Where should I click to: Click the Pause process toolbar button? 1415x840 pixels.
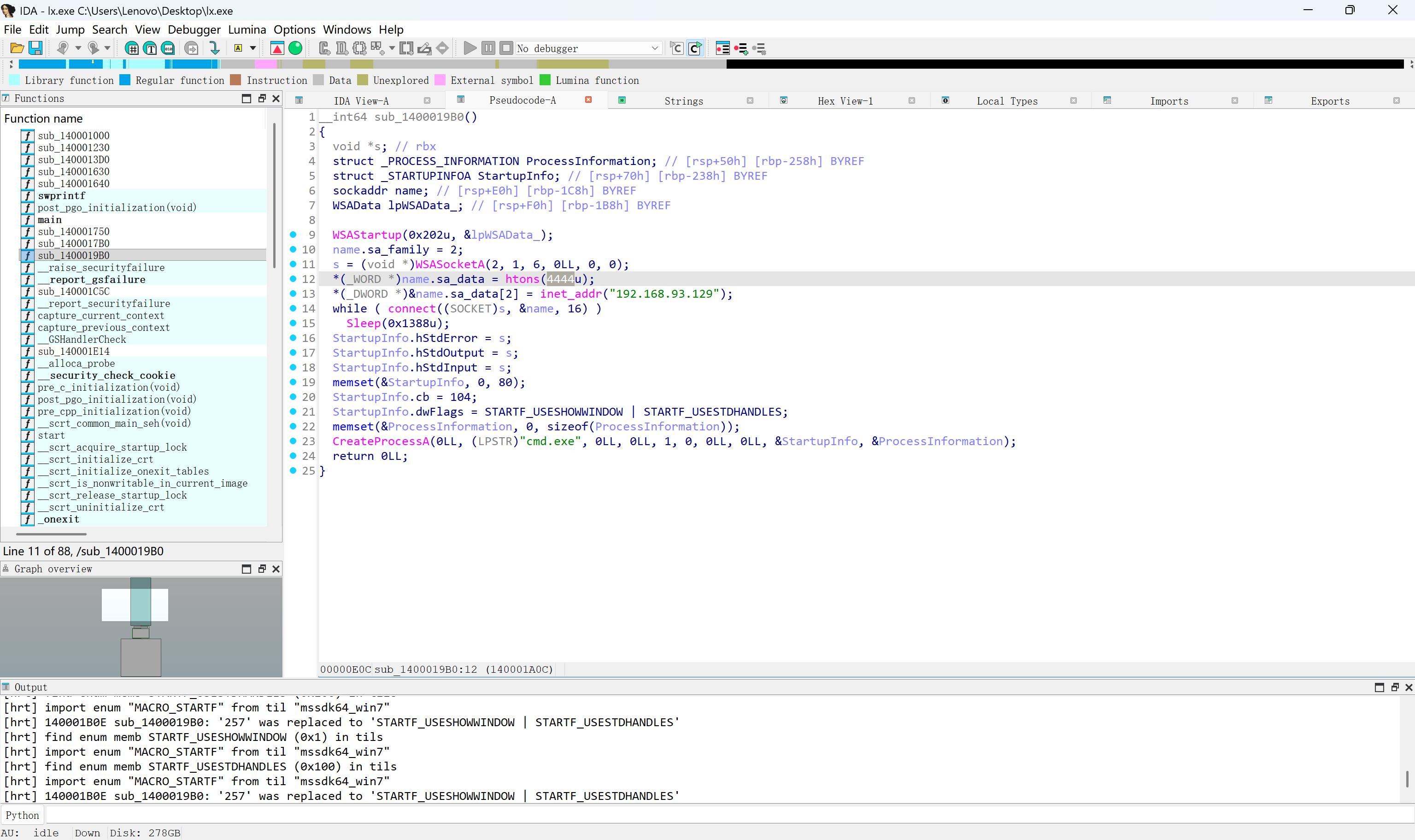point(488,48)
